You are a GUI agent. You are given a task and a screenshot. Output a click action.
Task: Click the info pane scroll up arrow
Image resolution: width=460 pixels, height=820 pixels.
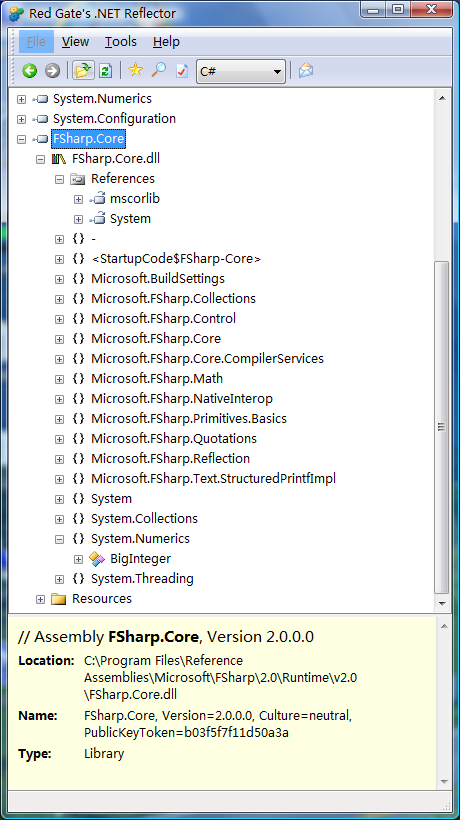444,627
